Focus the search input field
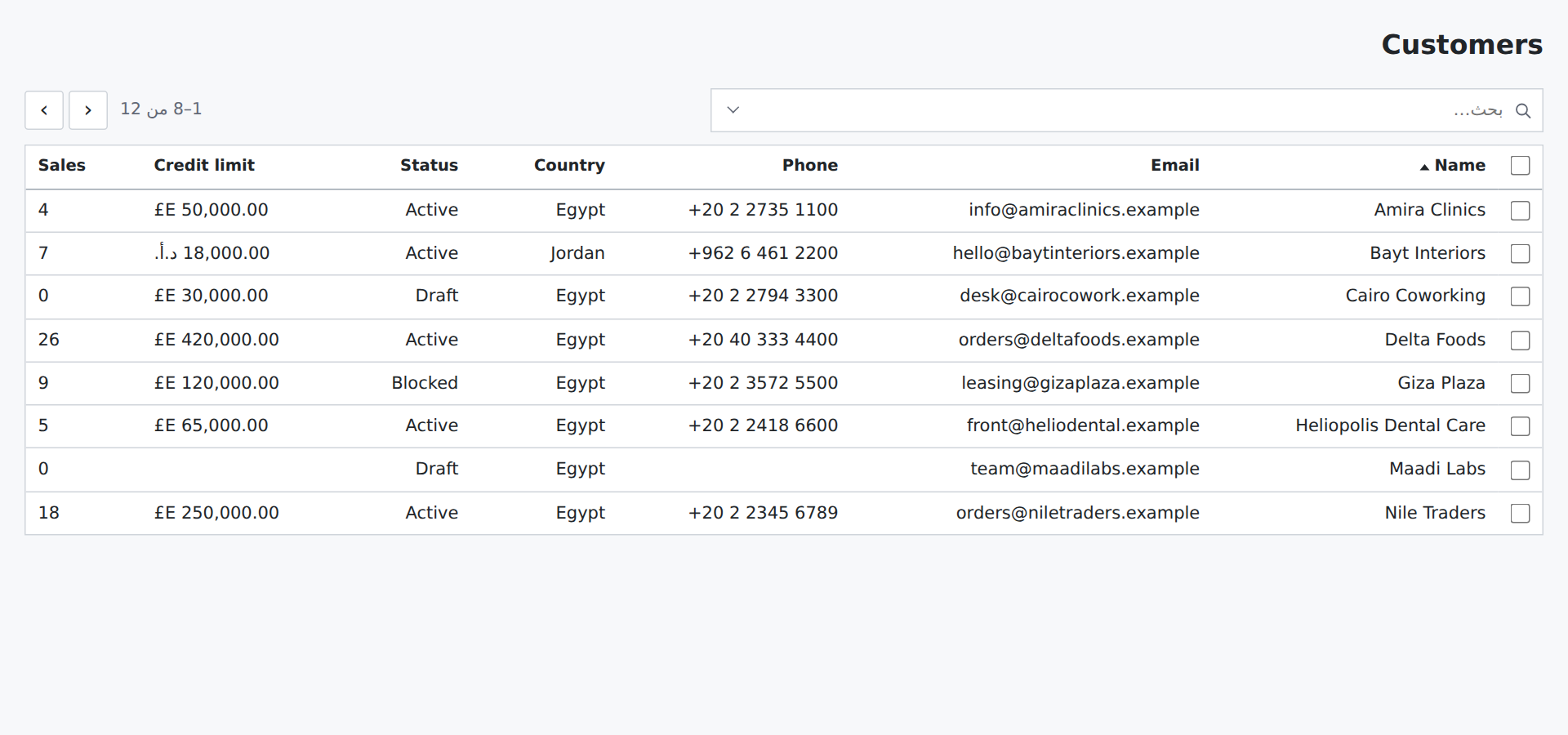Image resolution: width=1568 pixels, height=735 pixels. pyautogui.click(x=1127, y=110)
